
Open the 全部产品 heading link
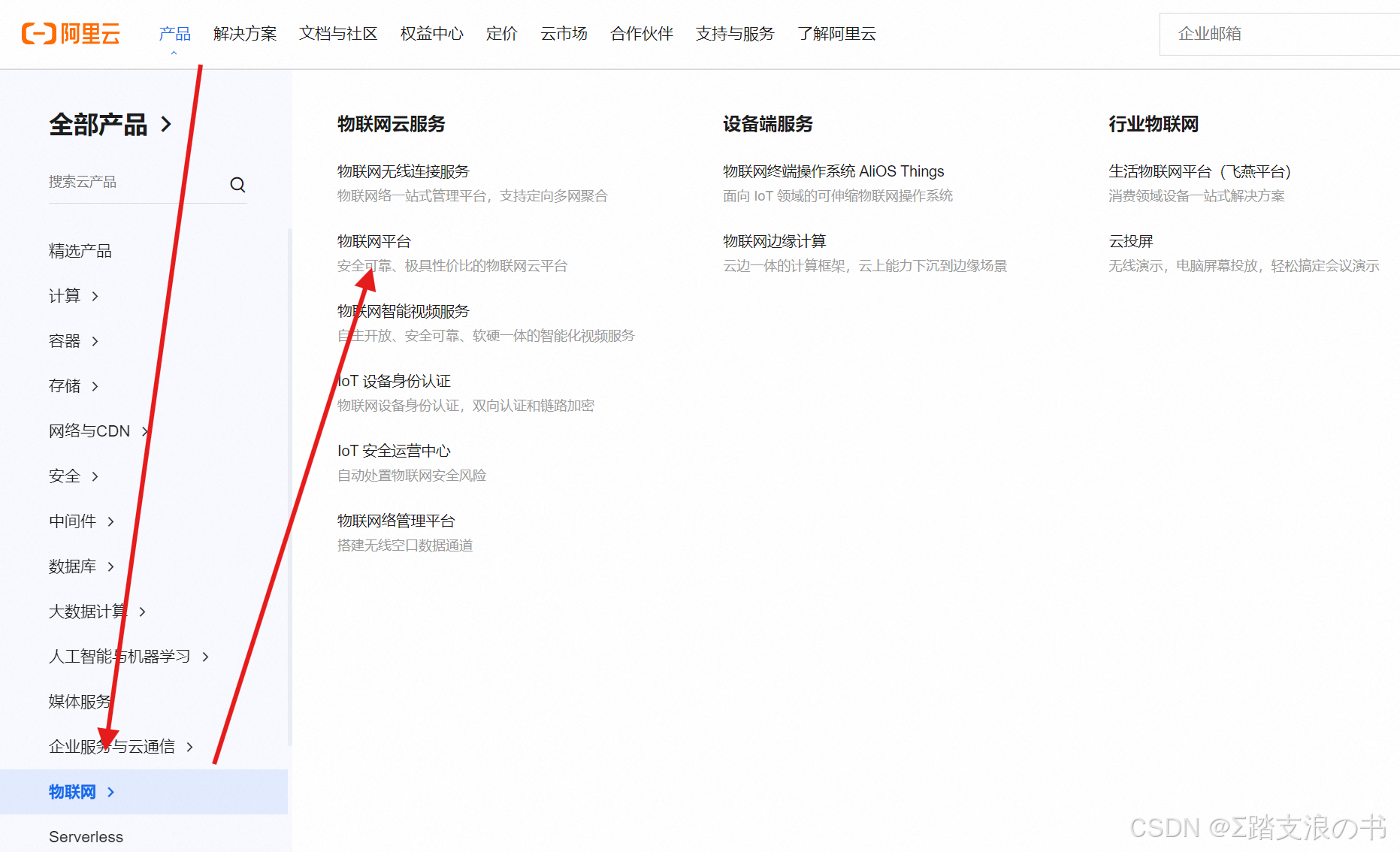pos(98,124)
